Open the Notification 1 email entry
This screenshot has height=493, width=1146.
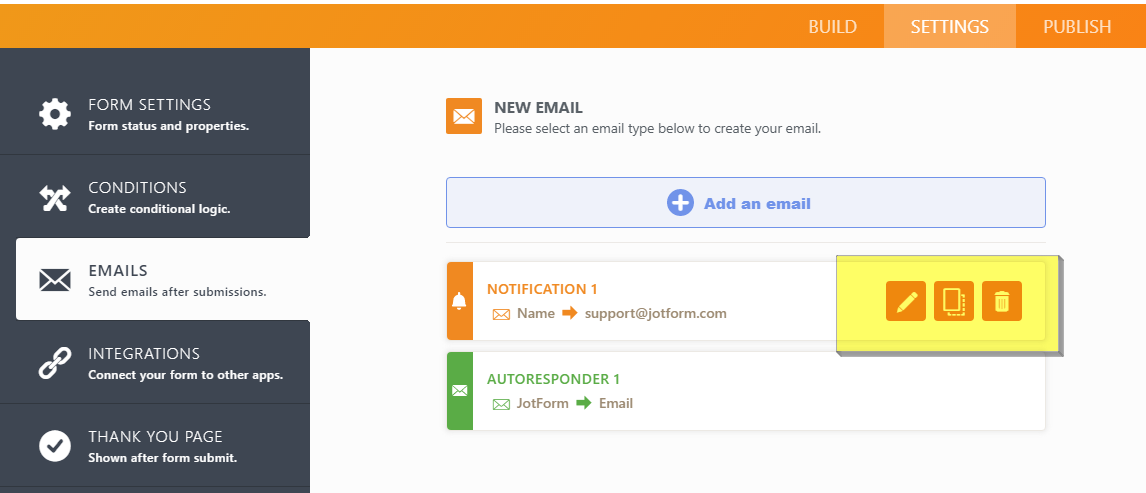click(542, 289)
